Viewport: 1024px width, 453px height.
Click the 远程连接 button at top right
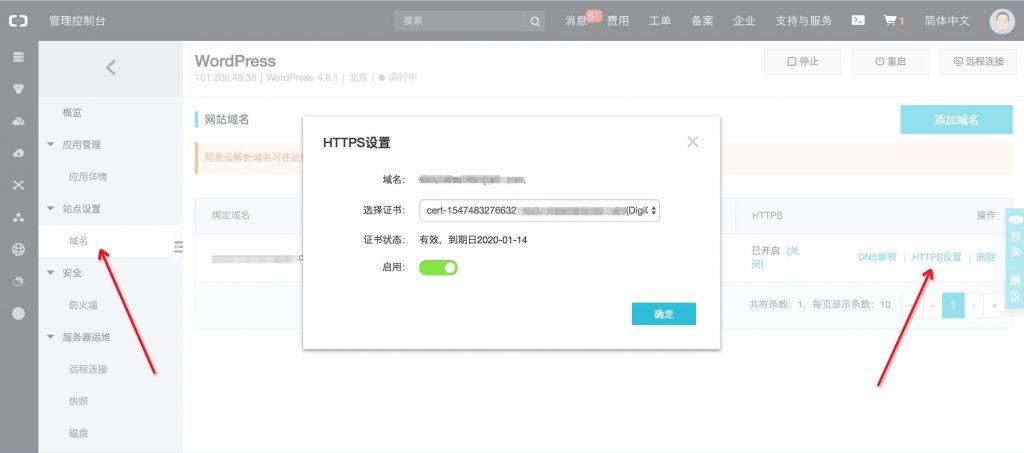tap(978, 61)
